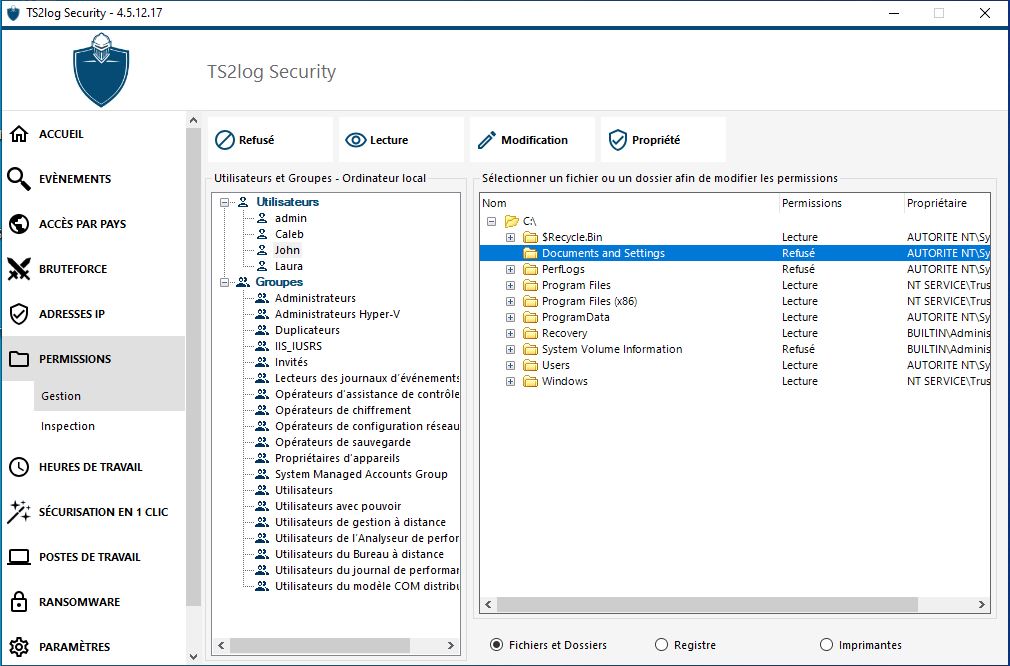Select the IIS_IUSRS group
The width and height of the screenshot is (1010, 666).
click(298, 346)
